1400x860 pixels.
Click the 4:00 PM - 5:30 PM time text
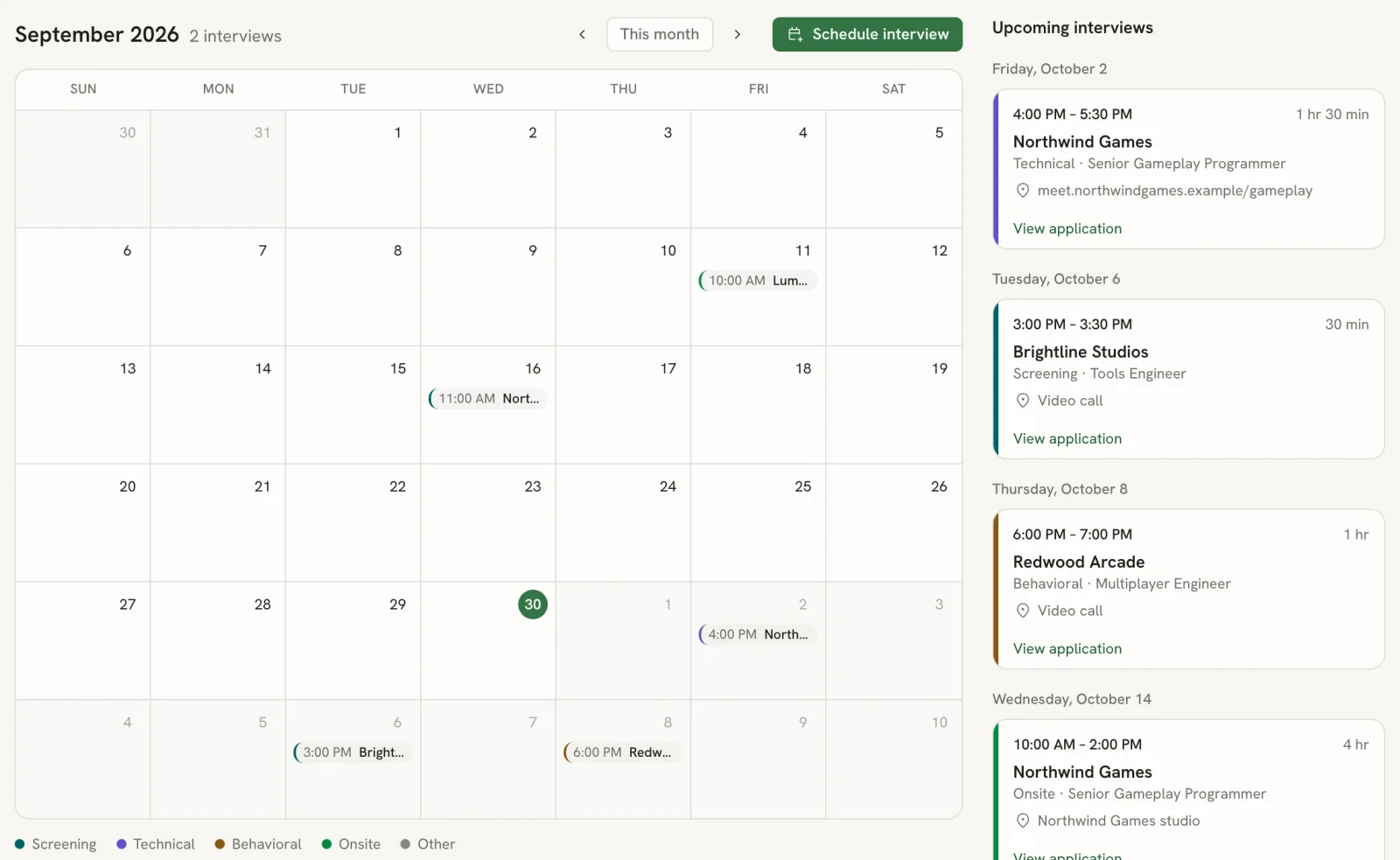(1073, 115)
